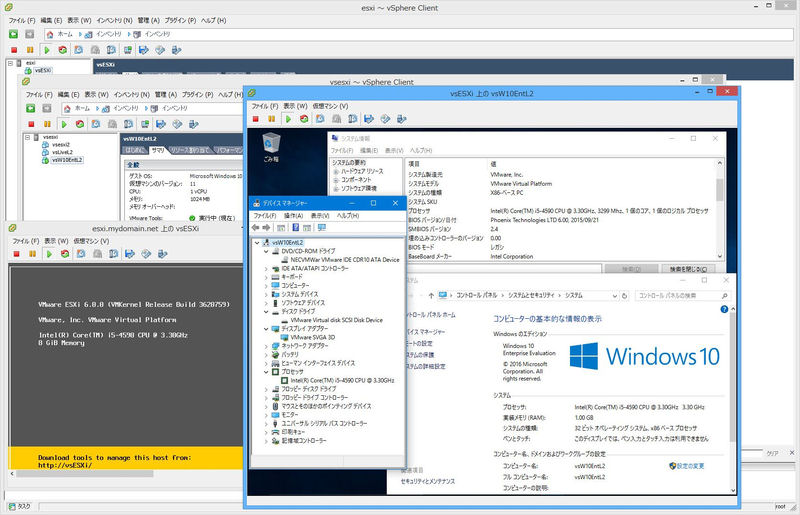Select Intel Core i5-4590 CPU device entry
800x515 pixels.
coord(342,380)
